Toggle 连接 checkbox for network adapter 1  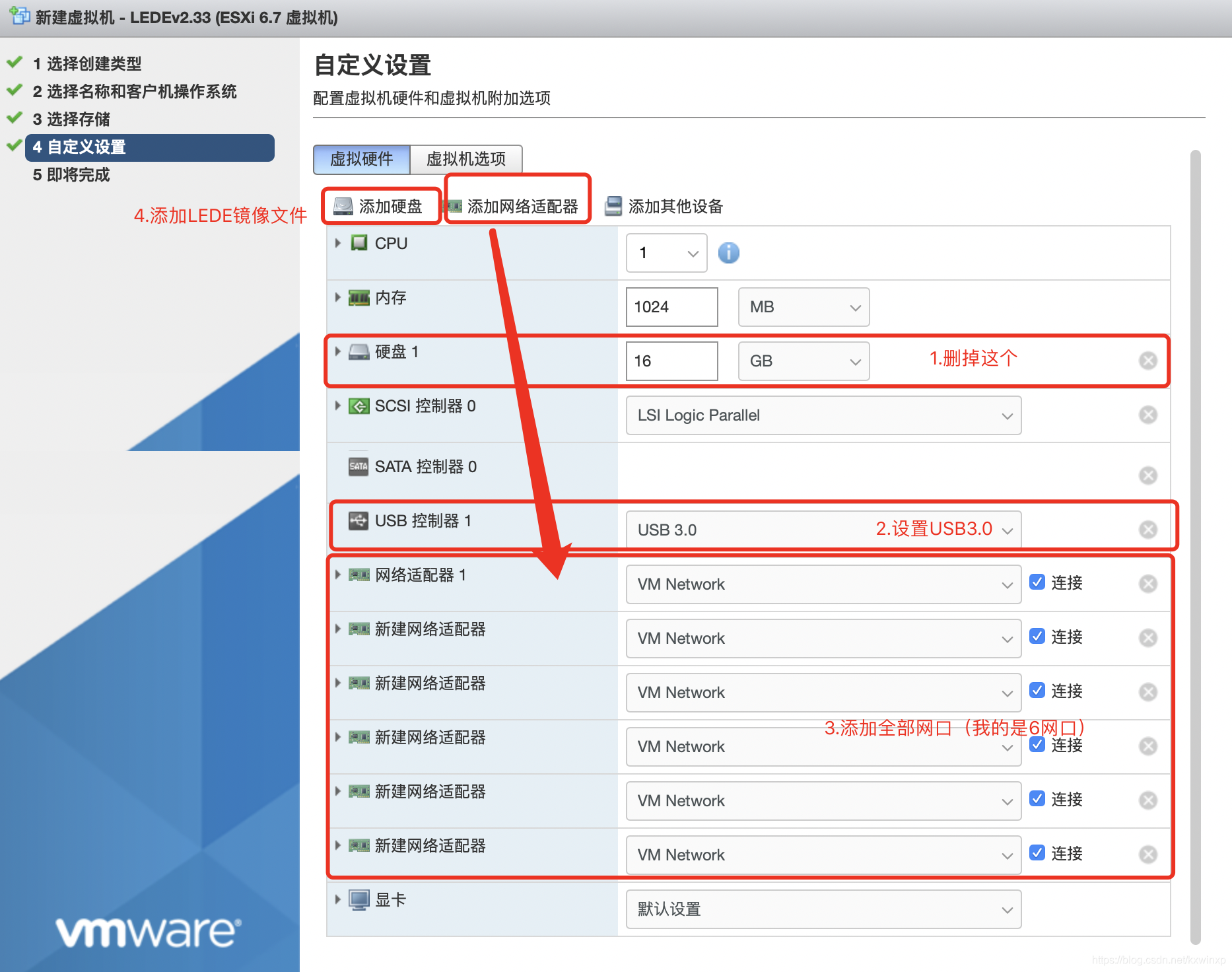pos(1037,582)
